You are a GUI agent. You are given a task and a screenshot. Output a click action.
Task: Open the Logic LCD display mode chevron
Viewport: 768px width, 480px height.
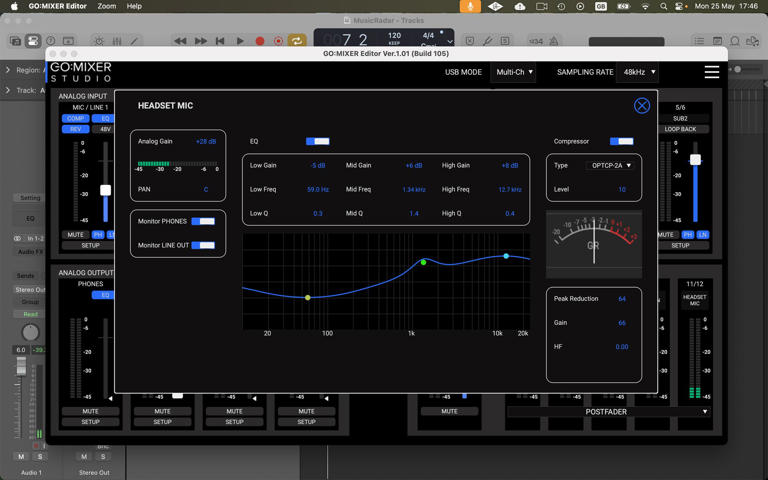pyautogui.click(x=450, y=42)
